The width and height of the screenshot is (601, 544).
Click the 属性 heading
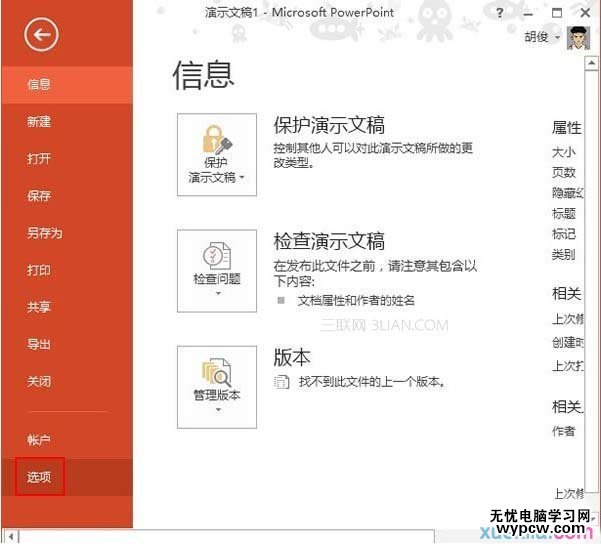(x=567, y=128)
